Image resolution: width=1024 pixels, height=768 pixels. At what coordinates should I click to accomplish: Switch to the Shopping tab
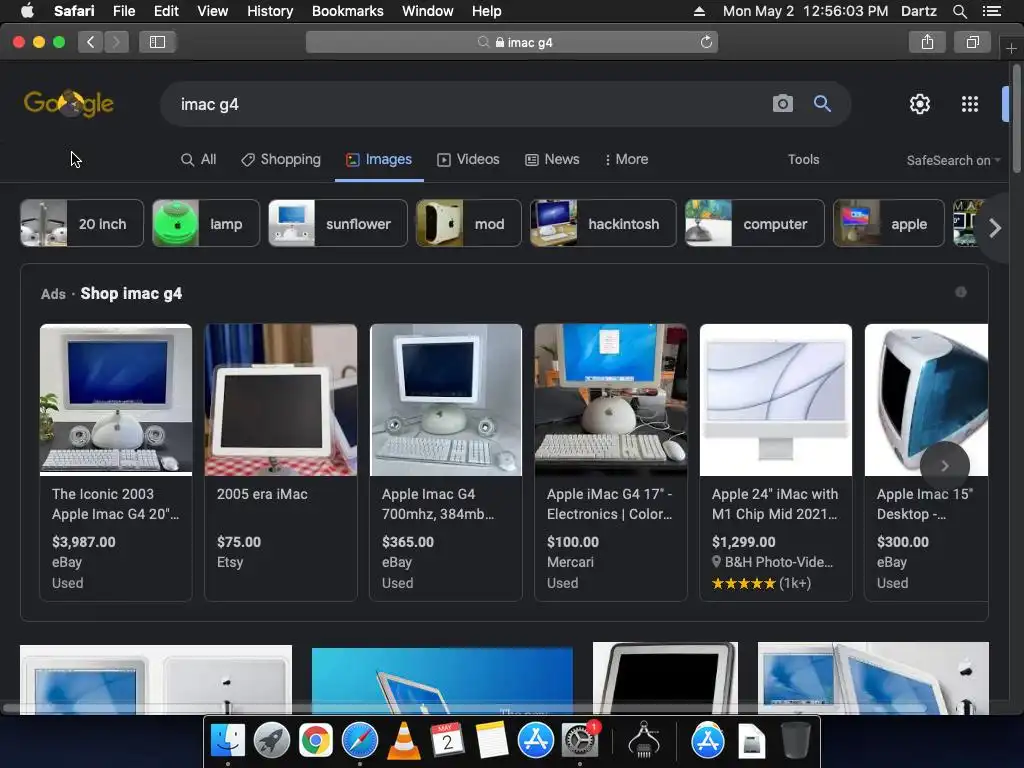click(x=281, y=159)
